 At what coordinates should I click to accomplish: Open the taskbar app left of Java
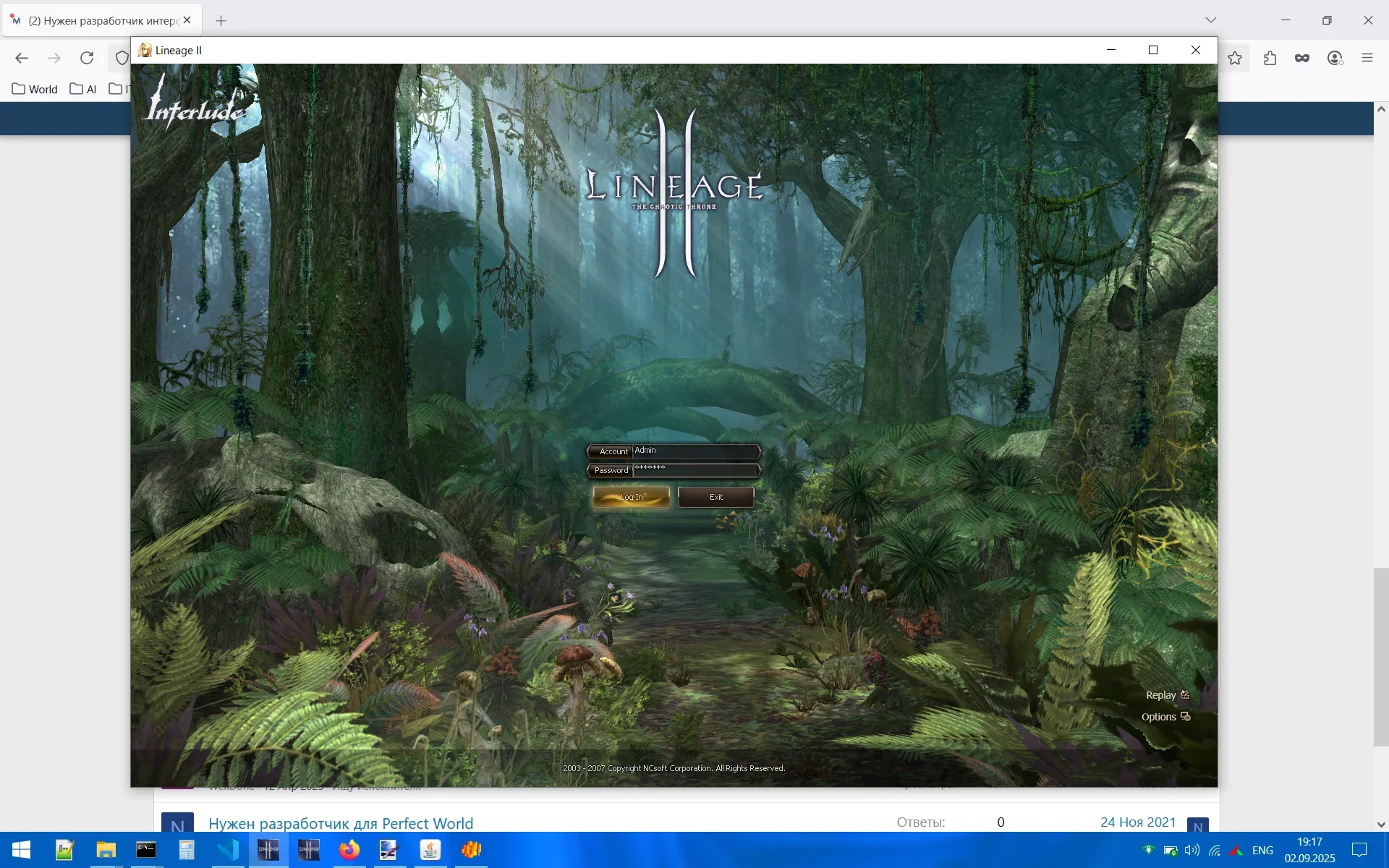(389, 850)
